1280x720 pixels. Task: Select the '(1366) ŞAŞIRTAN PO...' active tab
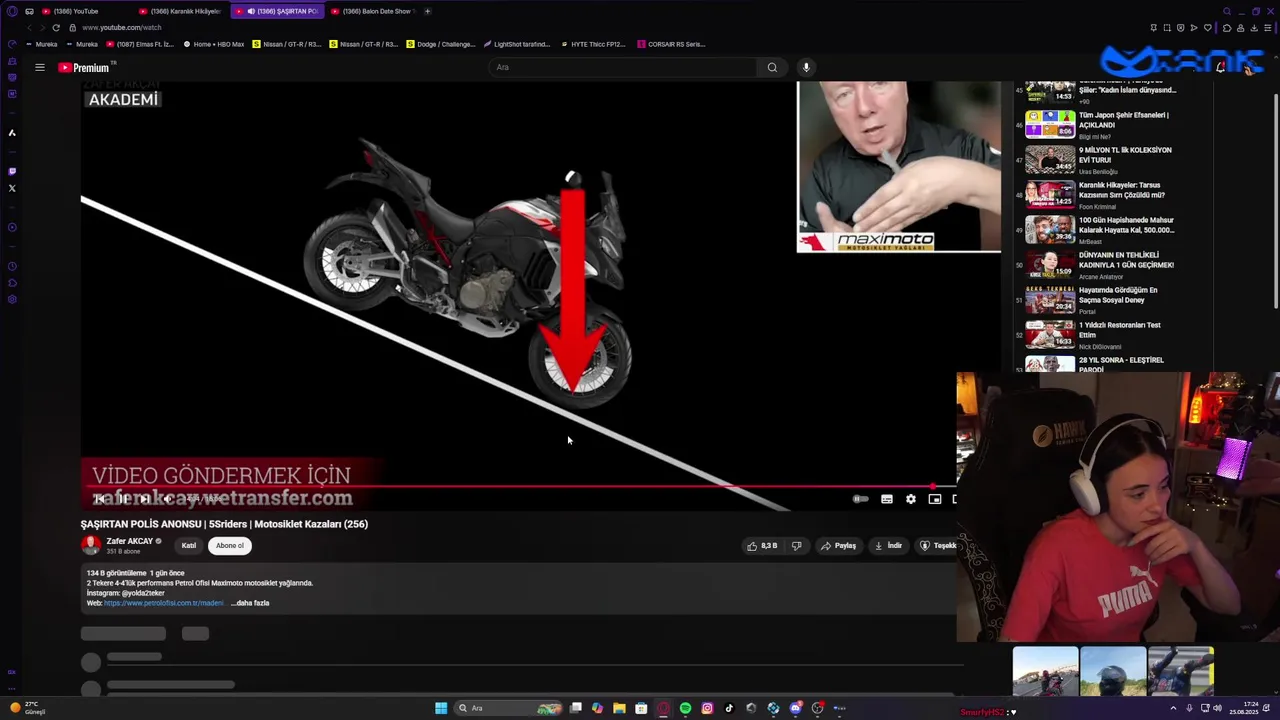(x=277, y=11)
